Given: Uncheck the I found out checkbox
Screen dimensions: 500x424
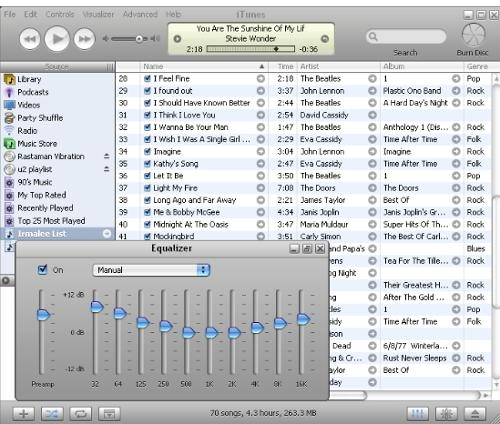Looking at the screenshot, I should 147,91.
